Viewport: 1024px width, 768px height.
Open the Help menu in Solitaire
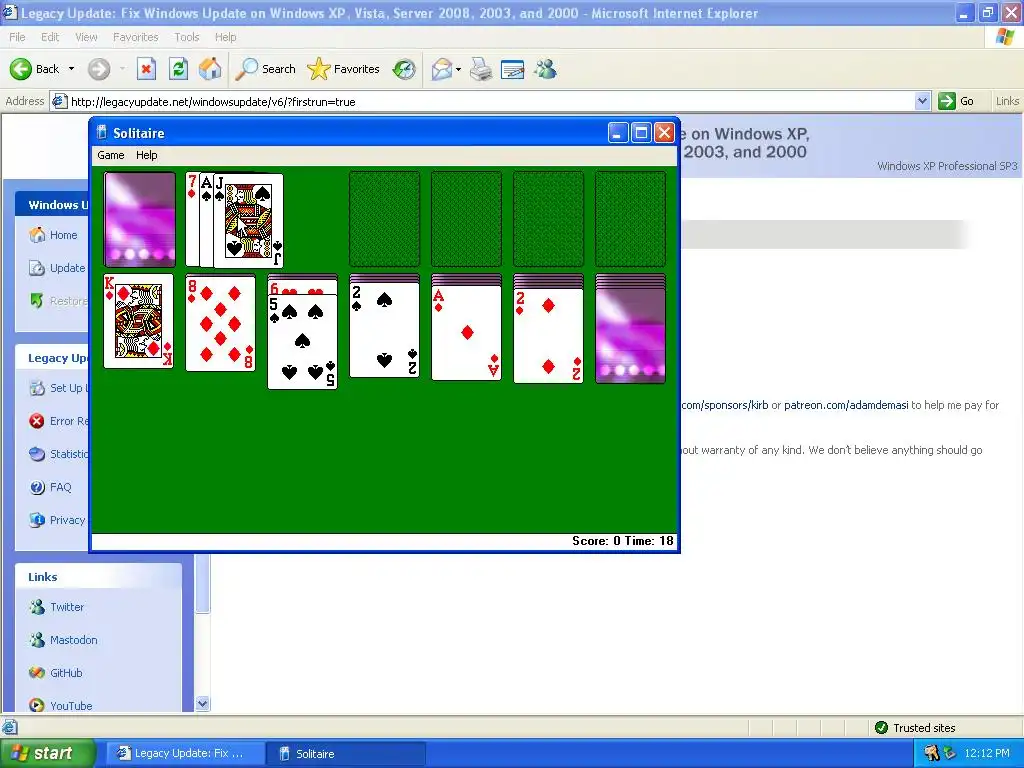pyautogui.click(x=146, y=155)
